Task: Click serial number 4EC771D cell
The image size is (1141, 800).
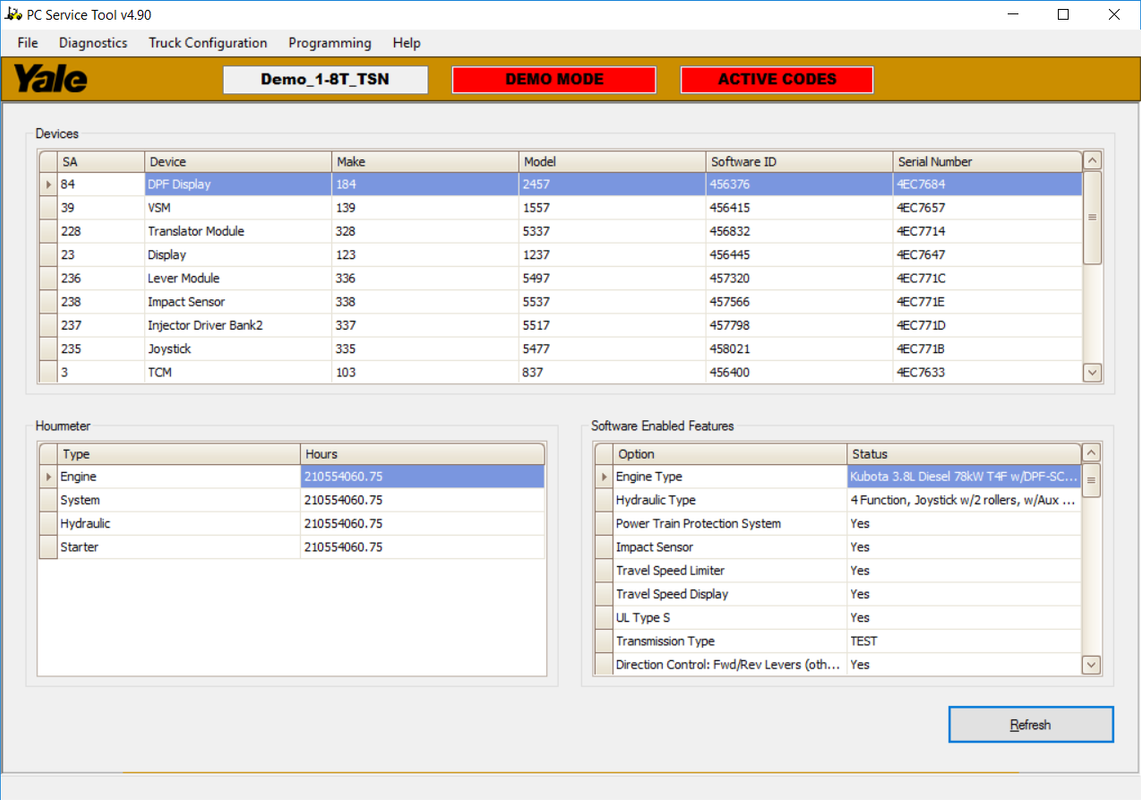Action: [987, 325]
